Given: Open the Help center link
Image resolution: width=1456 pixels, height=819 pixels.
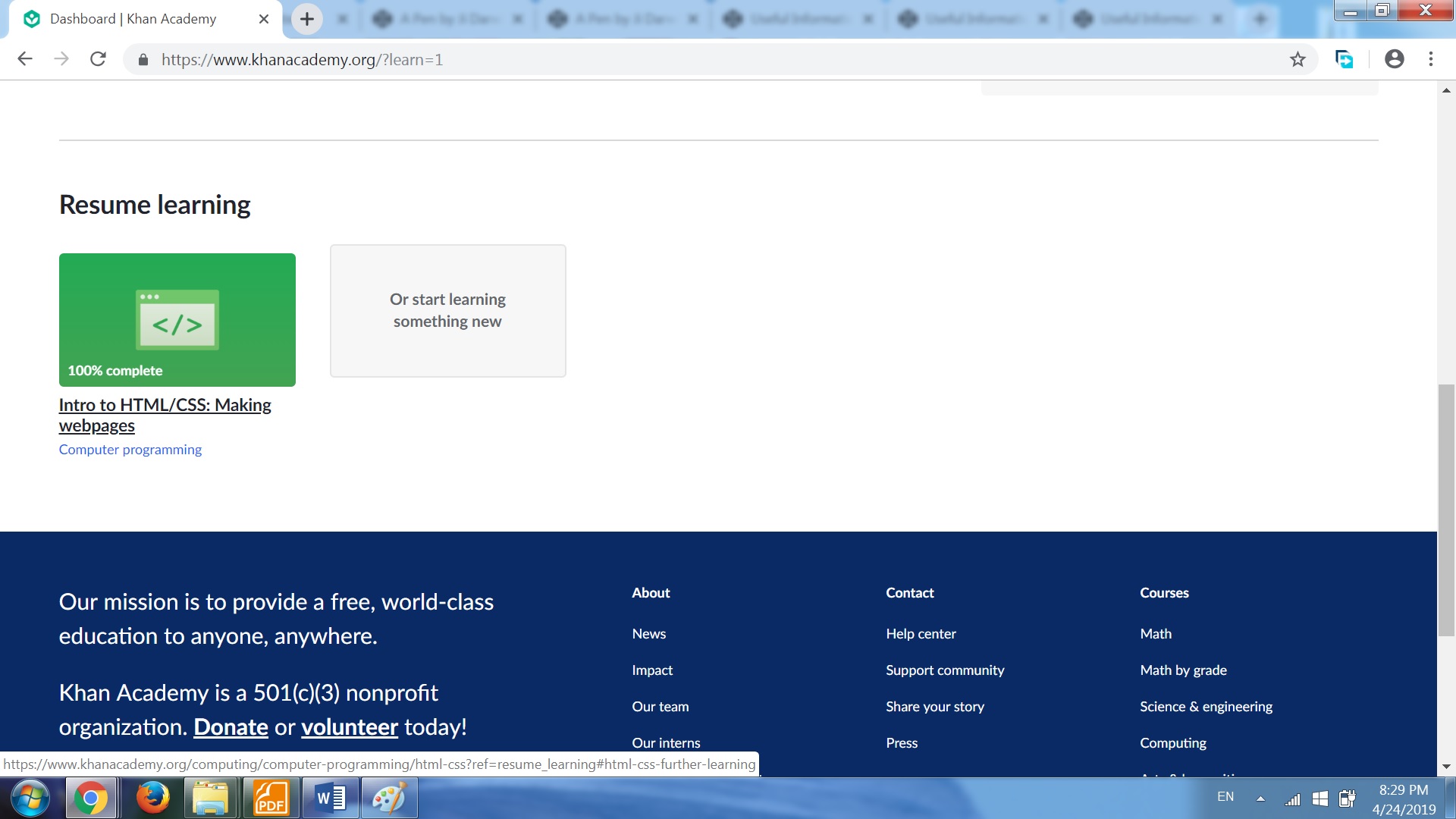Looking at the screenshot, I should click(921, 634).
